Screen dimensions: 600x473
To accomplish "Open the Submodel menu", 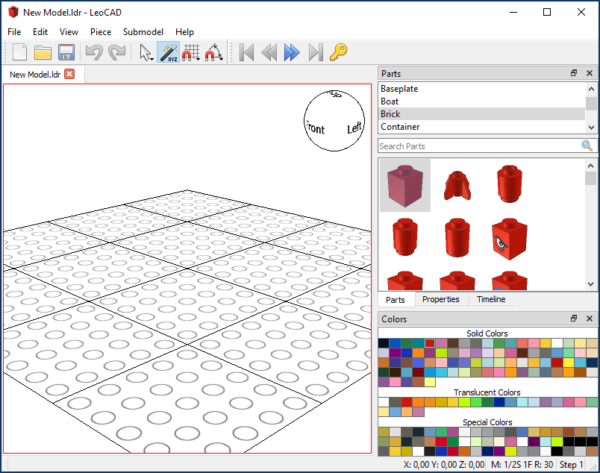I will click(143, 32).
